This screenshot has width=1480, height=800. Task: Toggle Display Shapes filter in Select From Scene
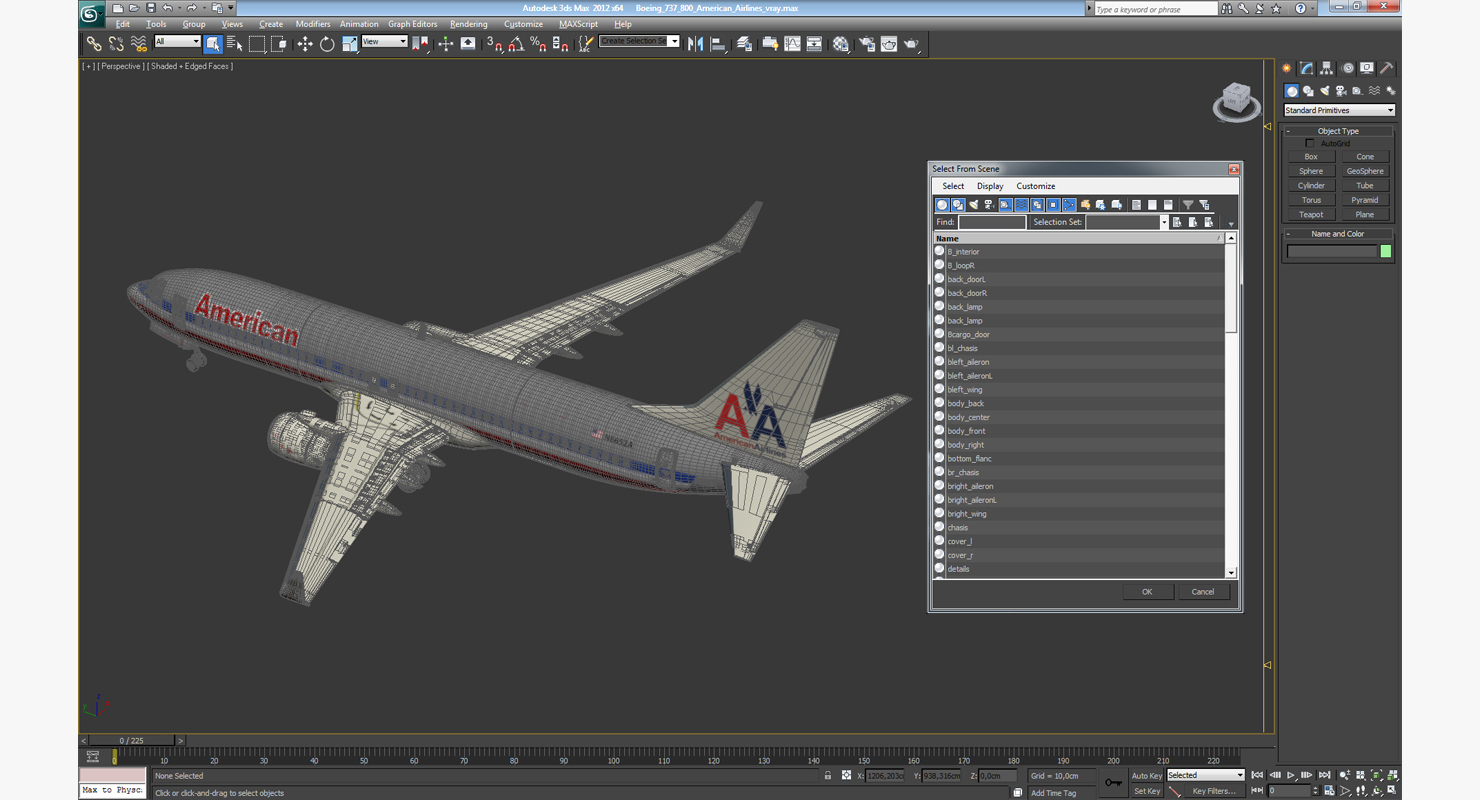coord(957,204)
